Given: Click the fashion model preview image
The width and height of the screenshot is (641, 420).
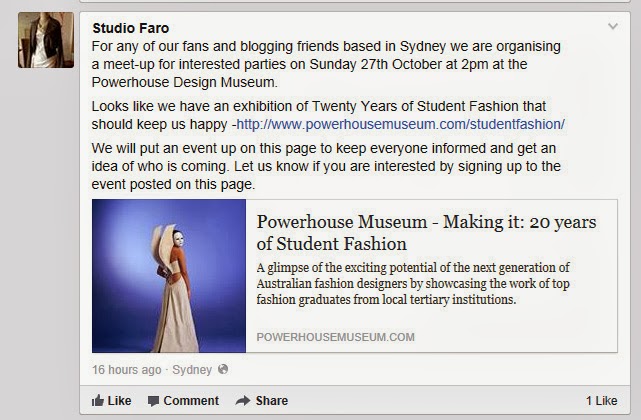Looking at the screenshot, I should click(169, 277).
